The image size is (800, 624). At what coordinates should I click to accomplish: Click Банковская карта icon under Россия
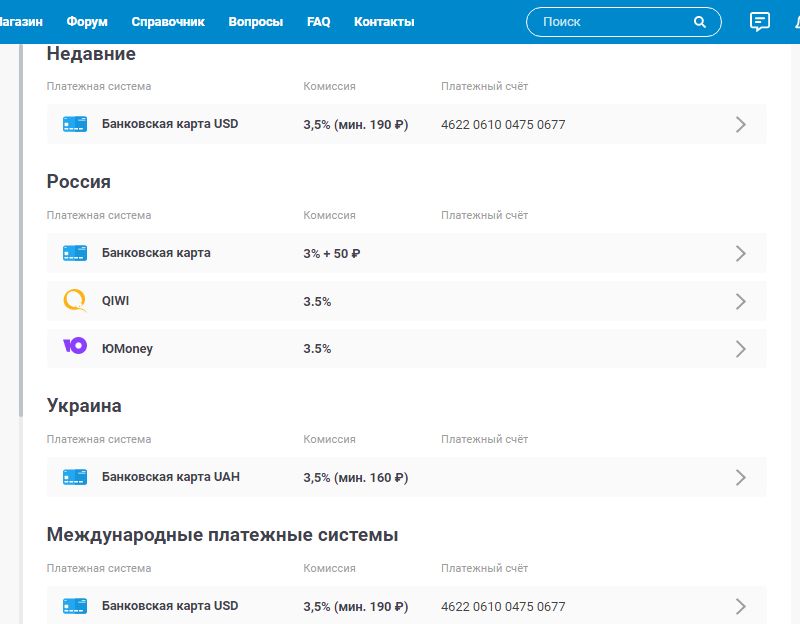click(x=74, y=253)
